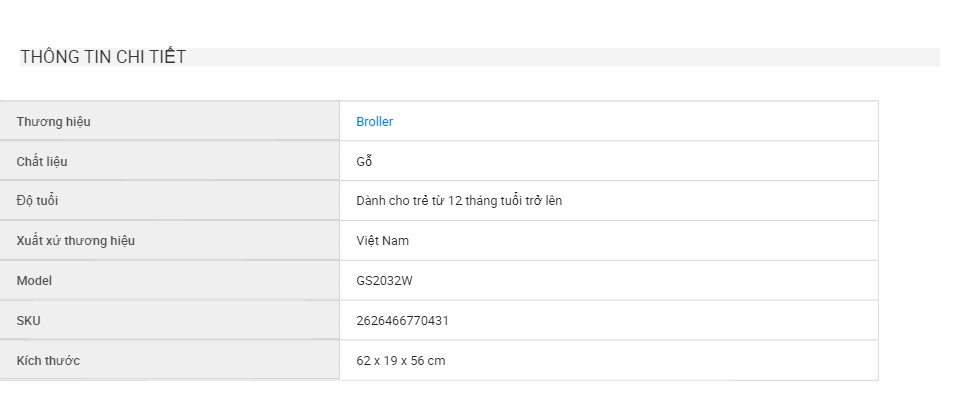
Task: Click empty area of Kích thước value cell
Action: tap(661, 360)
